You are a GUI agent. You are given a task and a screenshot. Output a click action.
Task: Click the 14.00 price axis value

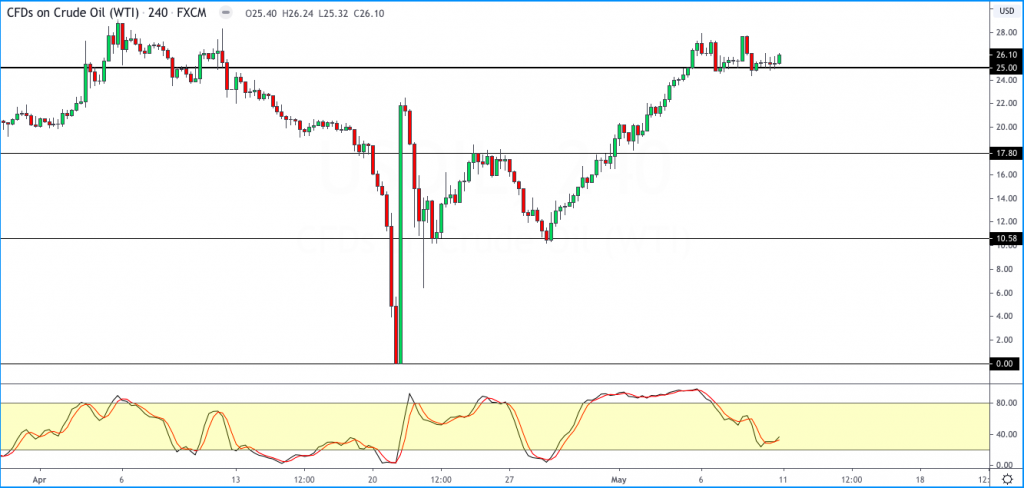click(1006, 199)
